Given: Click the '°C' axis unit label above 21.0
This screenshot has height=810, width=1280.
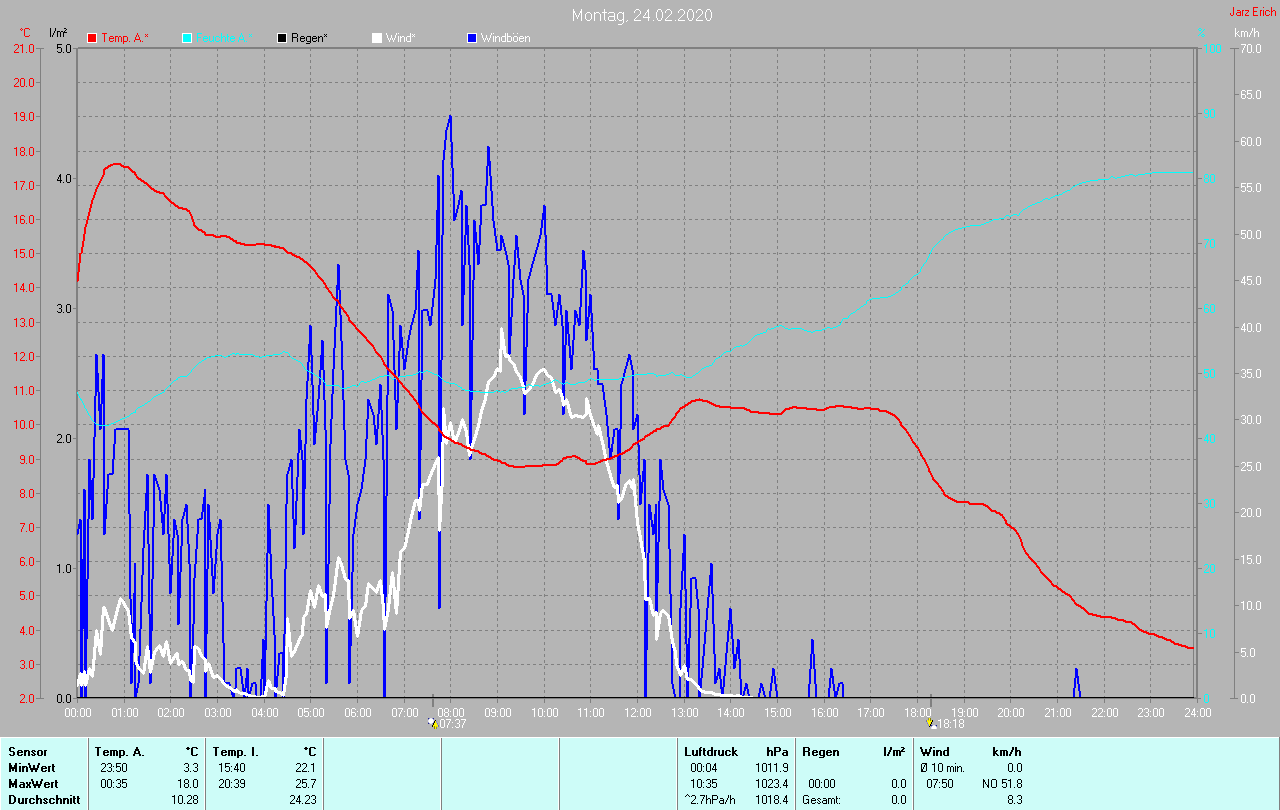Looking at the screenshot, I should [x=25, y=33].
